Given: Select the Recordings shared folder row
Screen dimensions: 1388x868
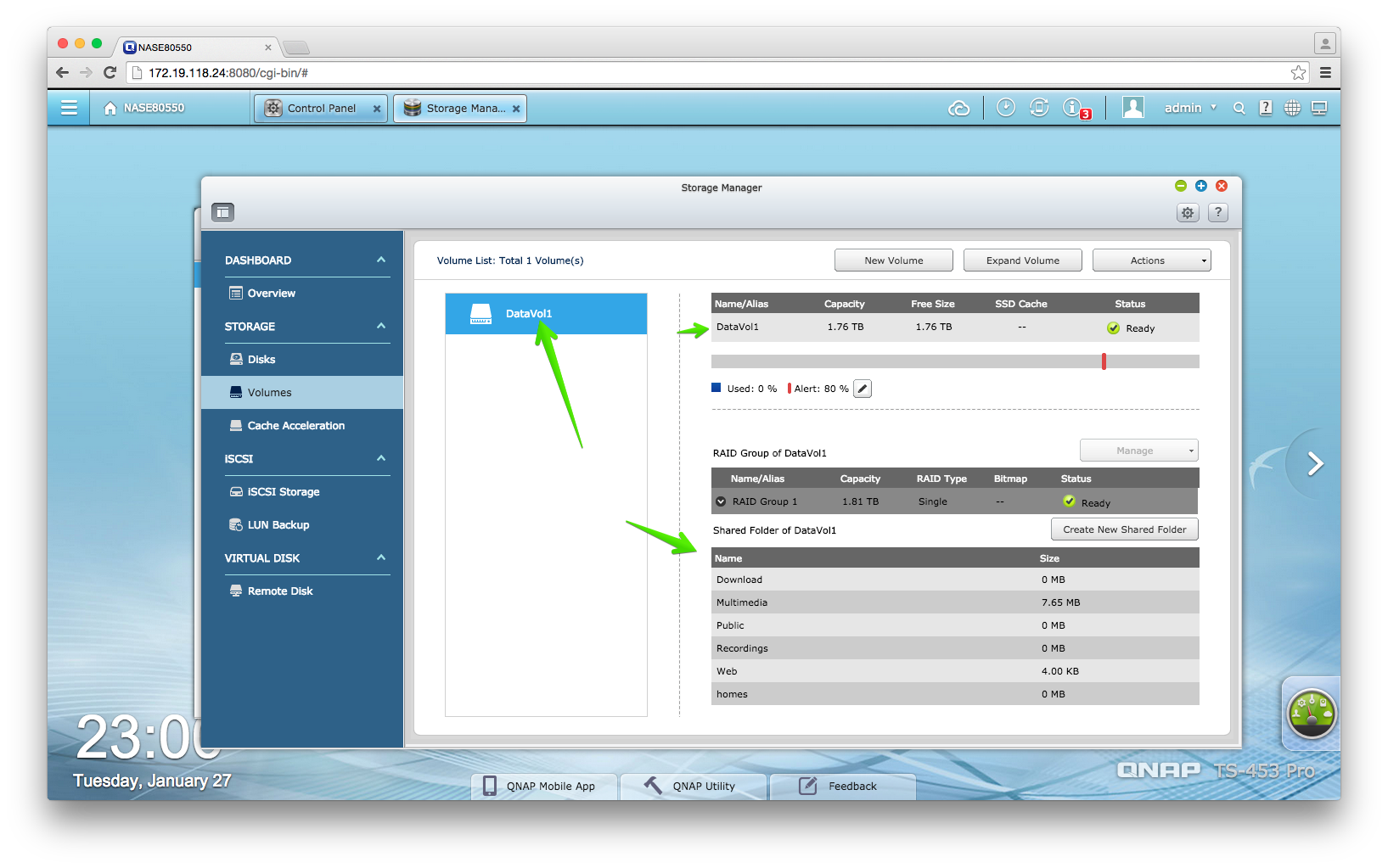Looking at the screenshot, I should [955, 648].
